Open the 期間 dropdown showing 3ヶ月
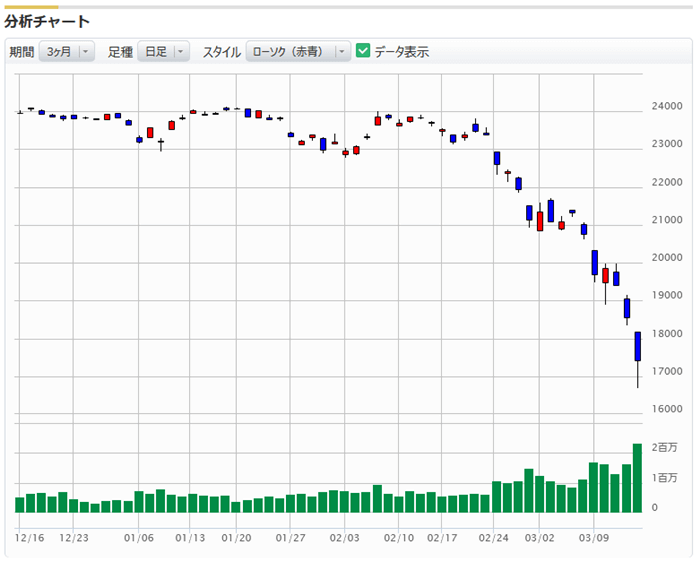The height and width of the screenshot is (561, 700). coord(59,52)
